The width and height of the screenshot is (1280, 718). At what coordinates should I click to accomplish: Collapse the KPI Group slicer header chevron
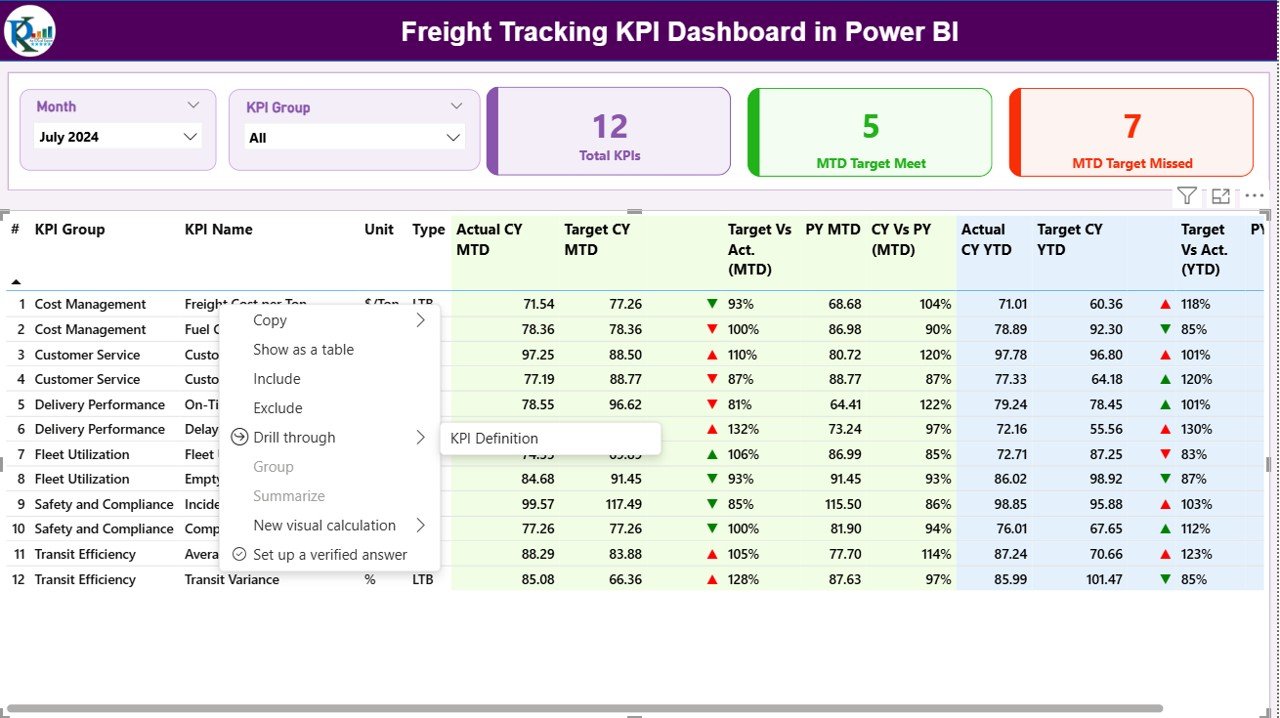pyautogui.click(x=456, y=106)
